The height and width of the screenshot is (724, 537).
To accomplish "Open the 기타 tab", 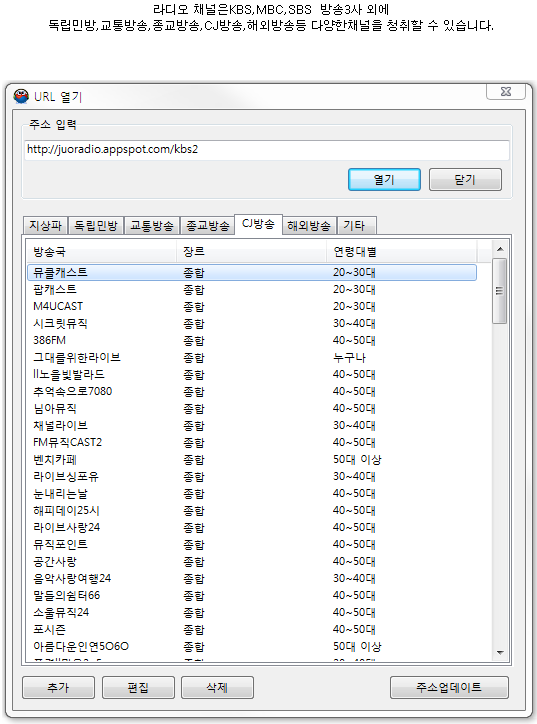I will coord(356,225).
